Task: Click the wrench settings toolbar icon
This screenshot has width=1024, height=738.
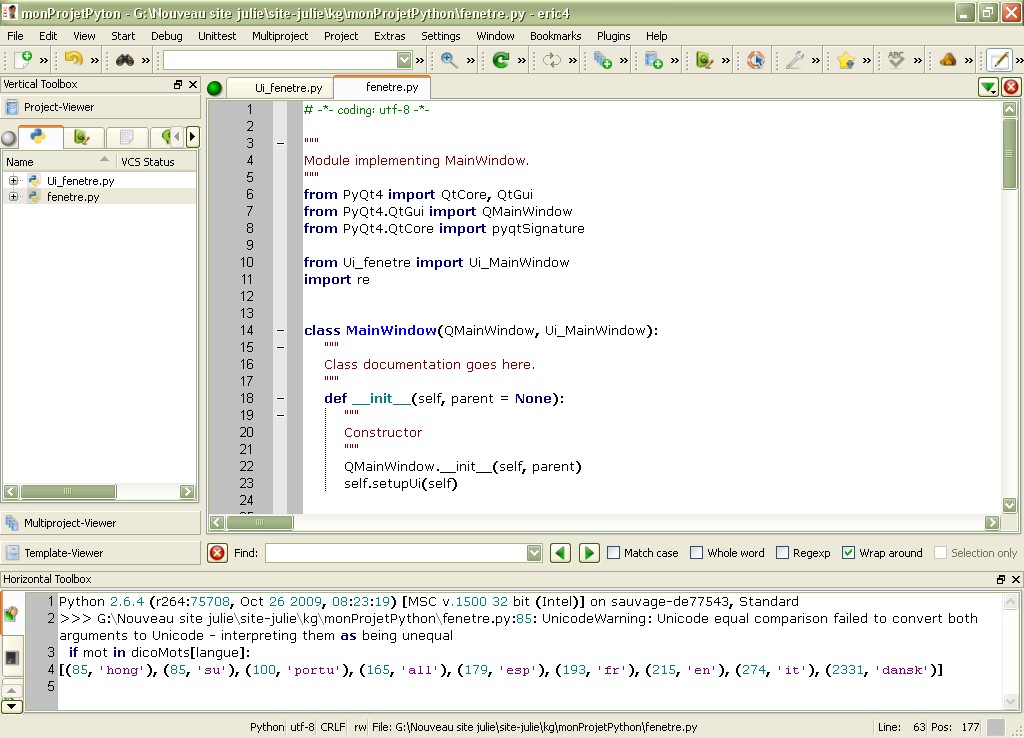Action: (x=794, y=60)
